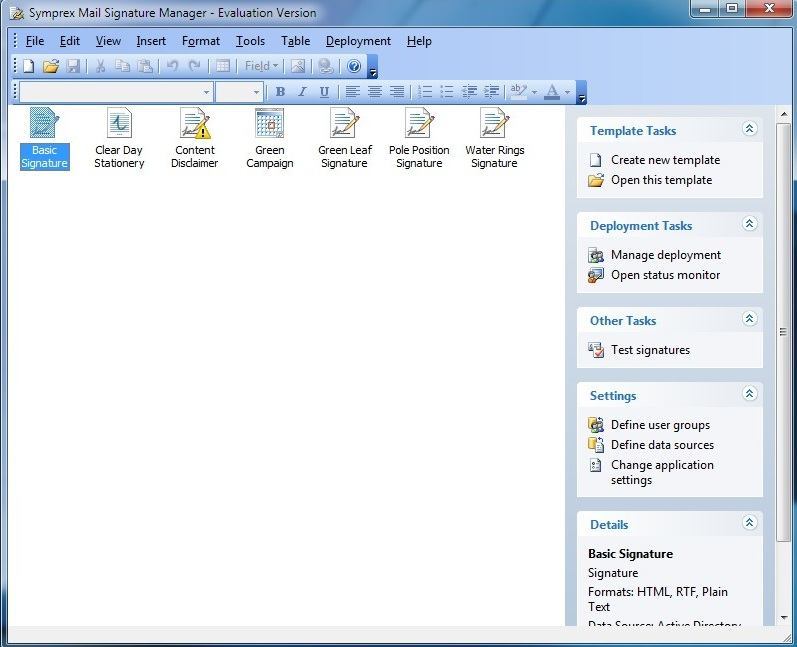
Task: Click Manage deployment link
Action: coord(666,255)
